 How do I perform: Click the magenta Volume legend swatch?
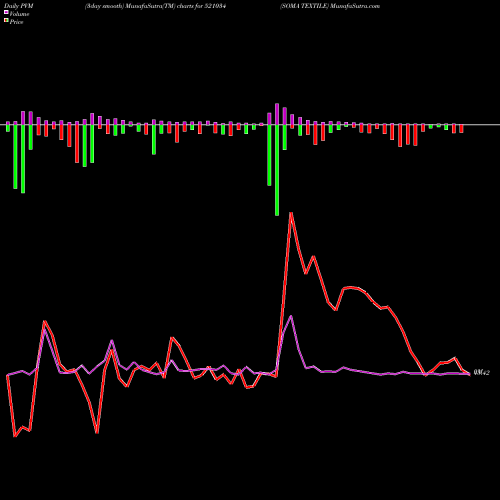6,12
